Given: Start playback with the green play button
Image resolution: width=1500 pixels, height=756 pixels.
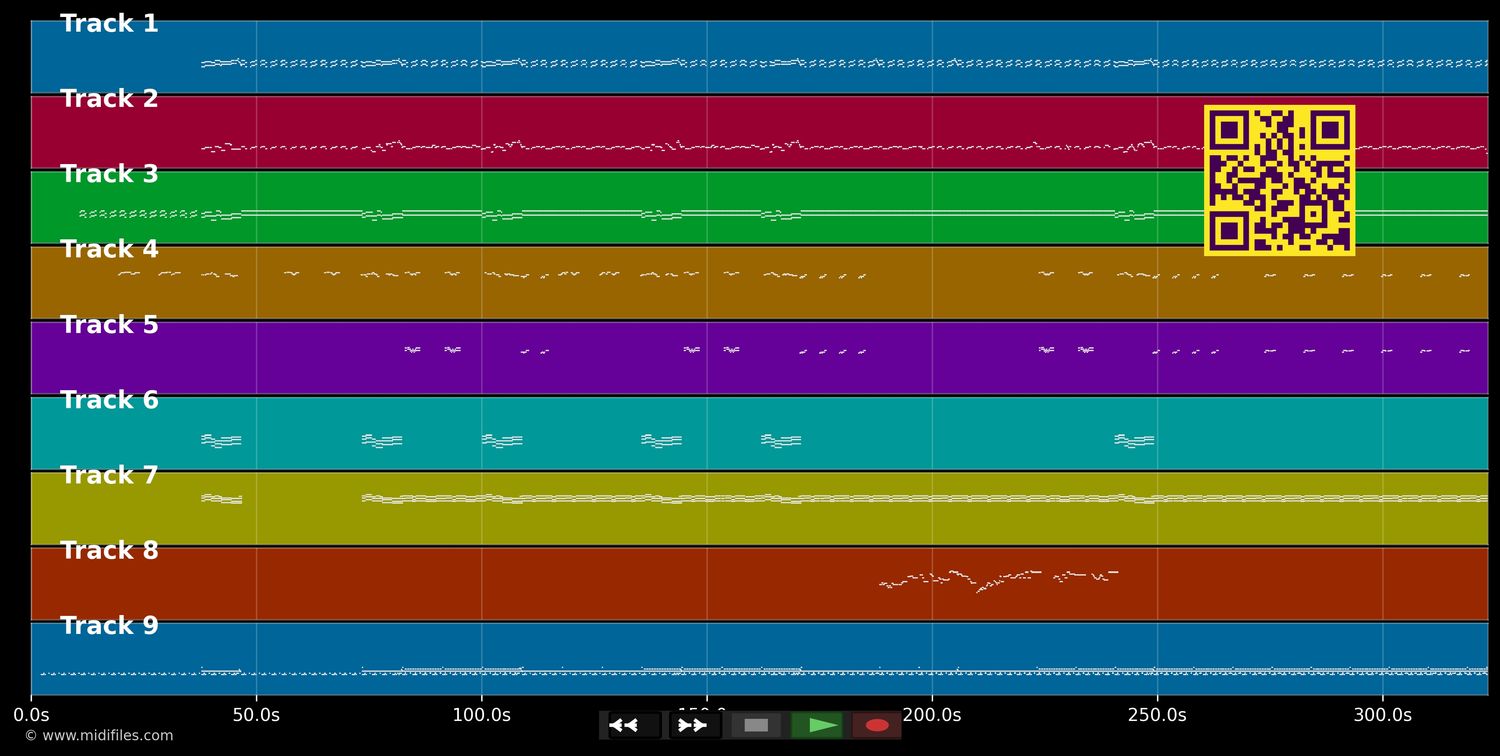Looking at the screenshot, I should point(817,725).
